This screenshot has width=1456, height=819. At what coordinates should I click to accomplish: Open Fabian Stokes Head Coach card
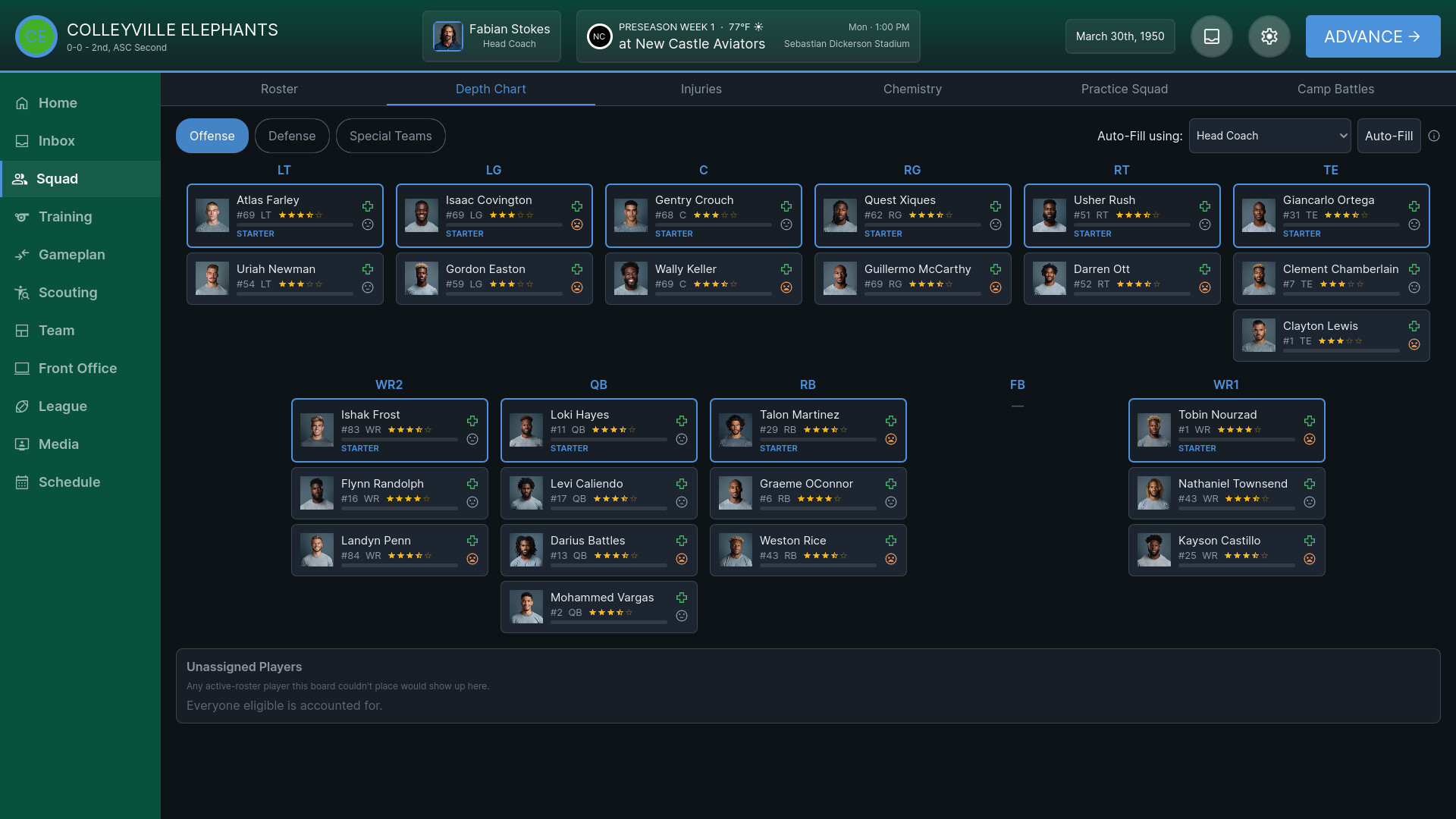(491, 36)
